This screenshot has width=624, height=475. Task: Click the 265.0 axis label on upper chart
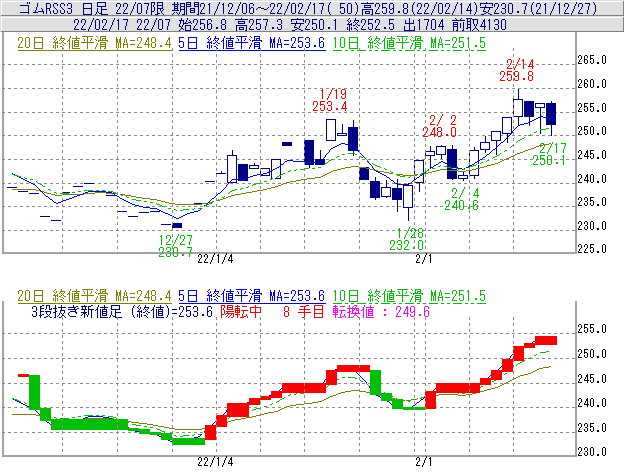592,60
